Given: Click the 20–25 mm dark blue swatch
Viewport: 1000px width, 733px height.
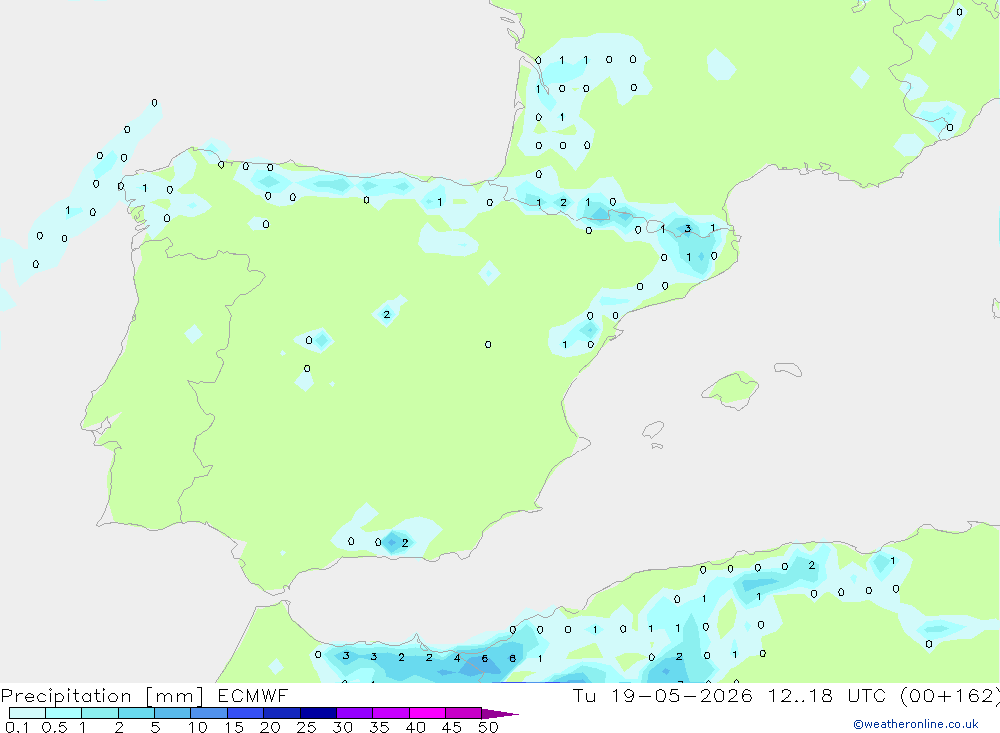Looking at the screenshot, I should coord(282,713).
